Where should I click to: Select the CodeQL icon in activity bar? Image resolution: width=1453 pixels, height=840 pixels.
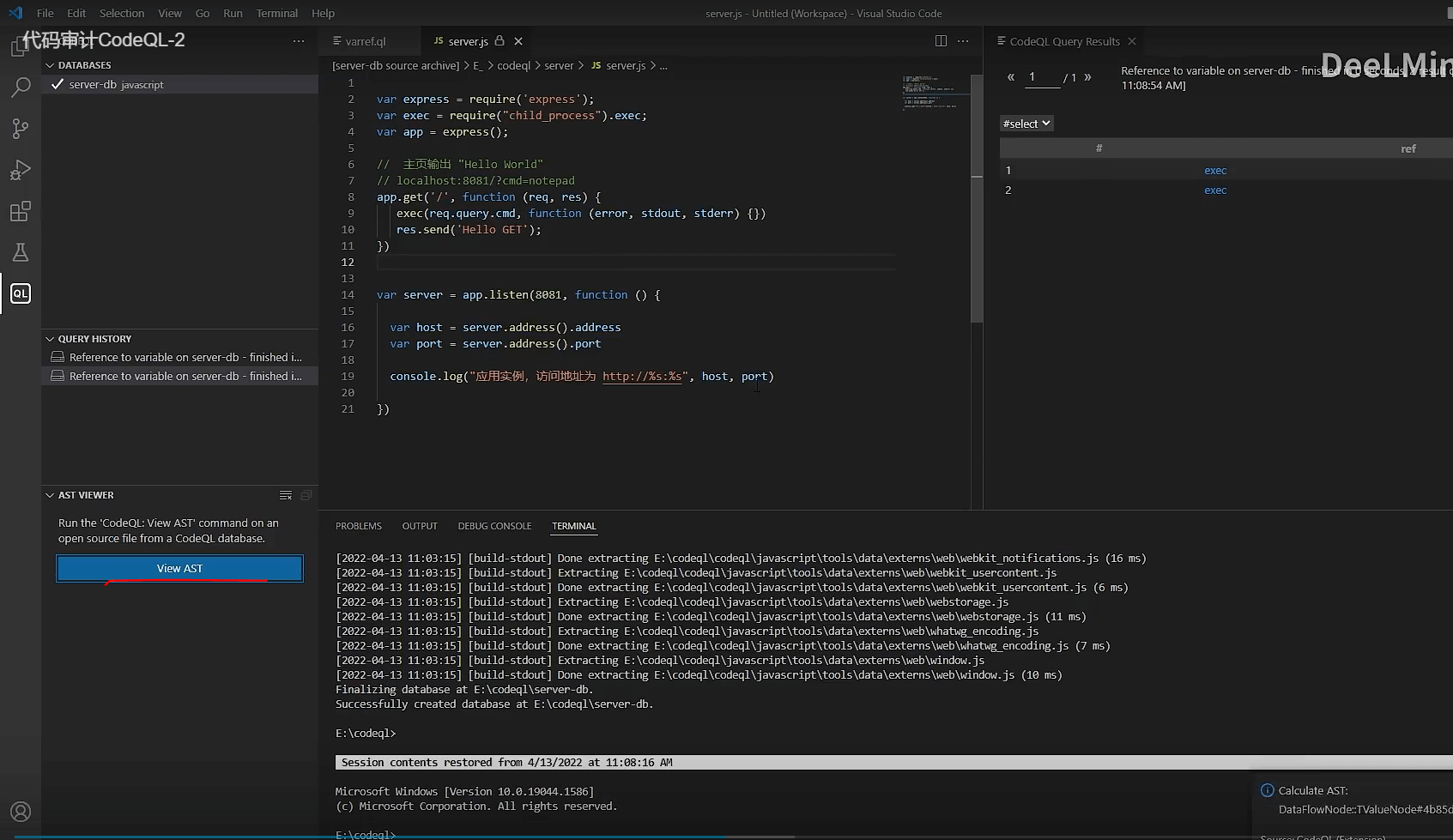point(20,293)
